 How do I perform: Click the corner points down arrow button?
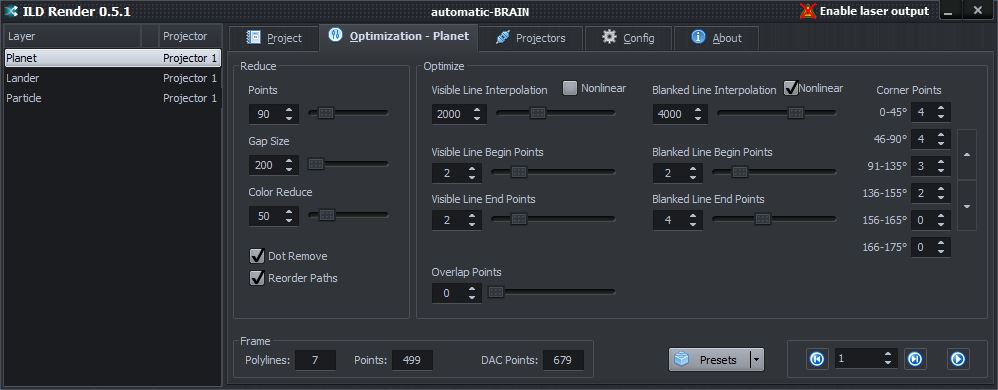click(x=967, y=205)
